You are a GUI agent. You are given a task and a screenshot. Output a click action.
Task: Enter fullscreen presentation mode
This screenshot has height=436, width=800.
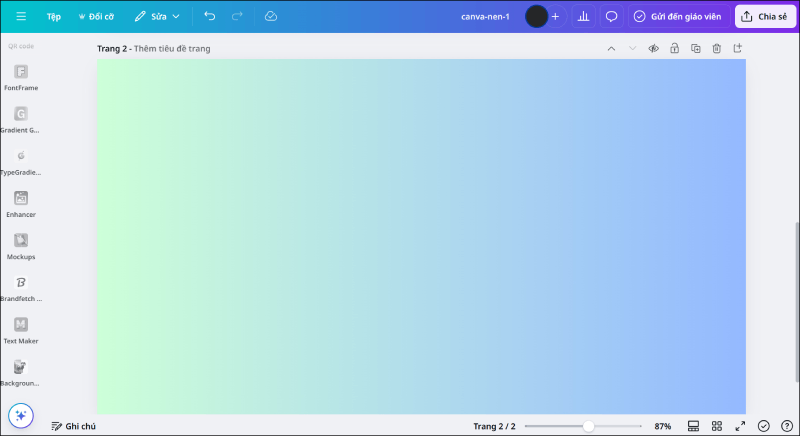740,426
